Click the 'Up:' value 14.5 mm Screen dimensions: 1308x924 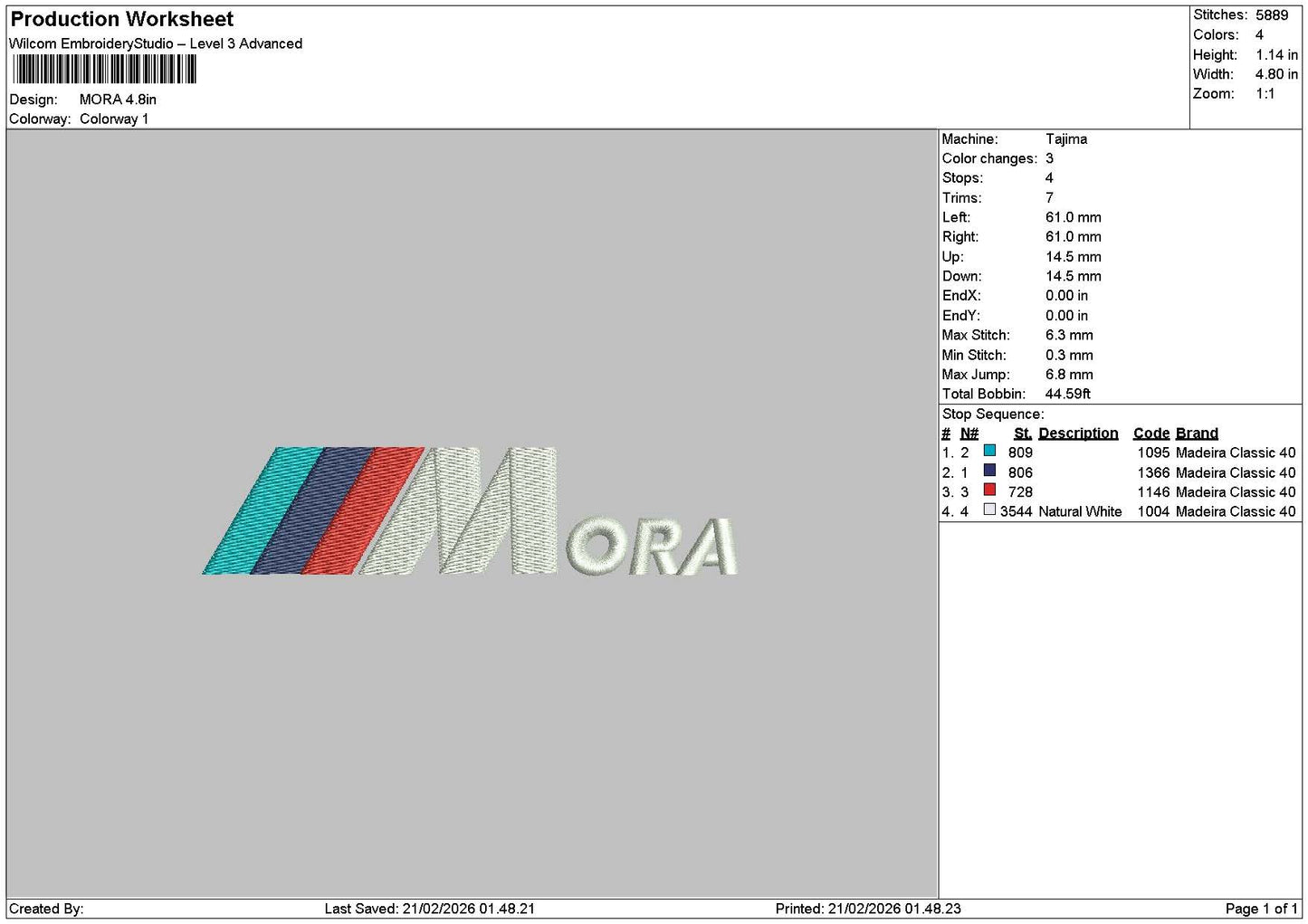(1074, 257)
